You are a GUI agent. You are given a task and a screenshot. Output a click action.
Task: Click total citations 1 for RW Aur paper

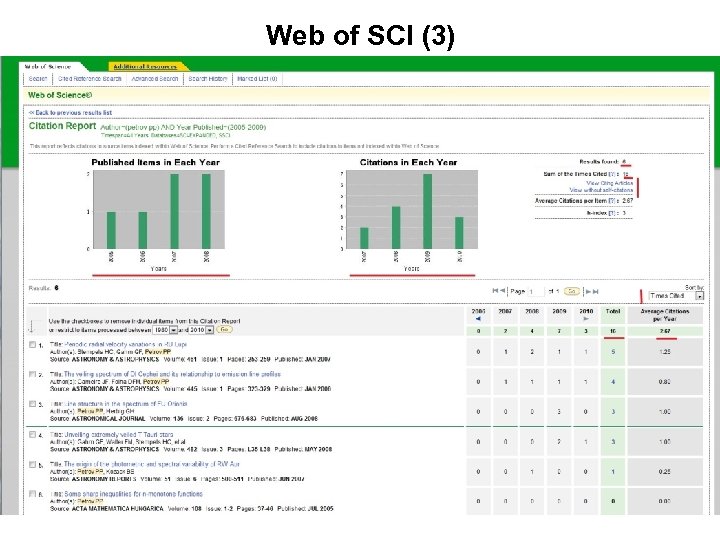[x=613, y=472]
